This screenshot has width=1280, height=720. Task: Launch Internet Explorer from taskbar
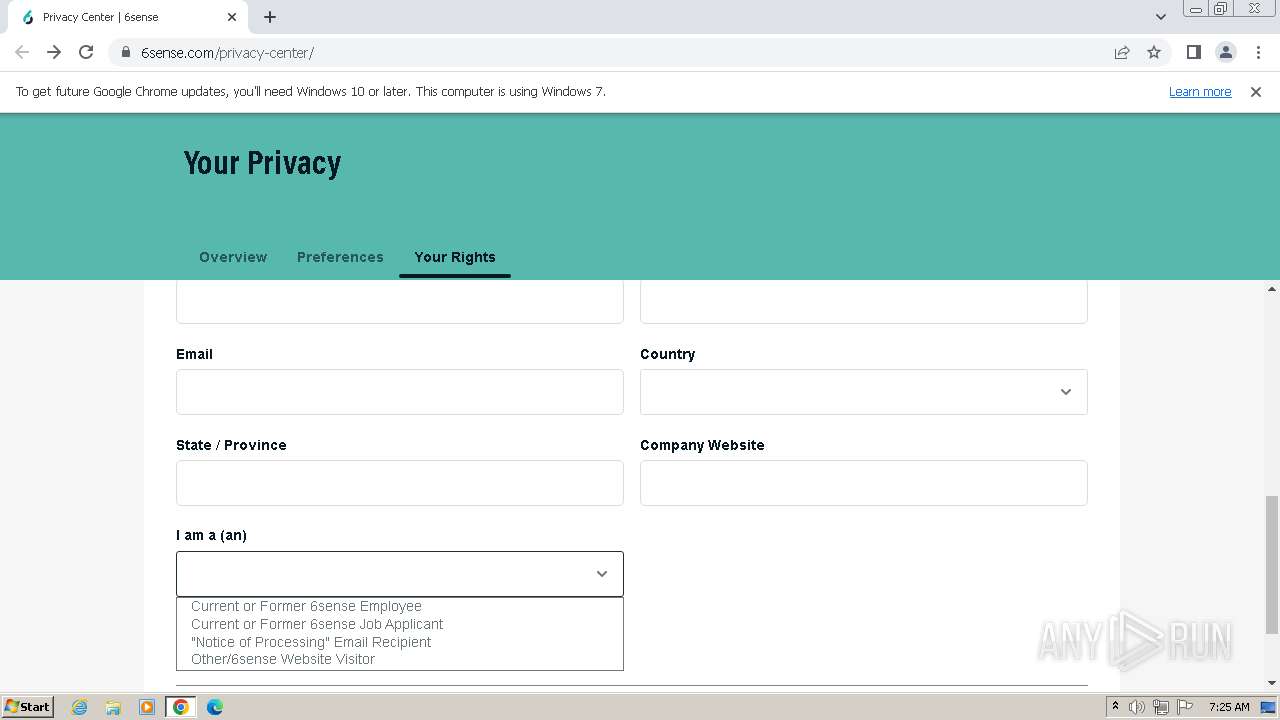80,707
